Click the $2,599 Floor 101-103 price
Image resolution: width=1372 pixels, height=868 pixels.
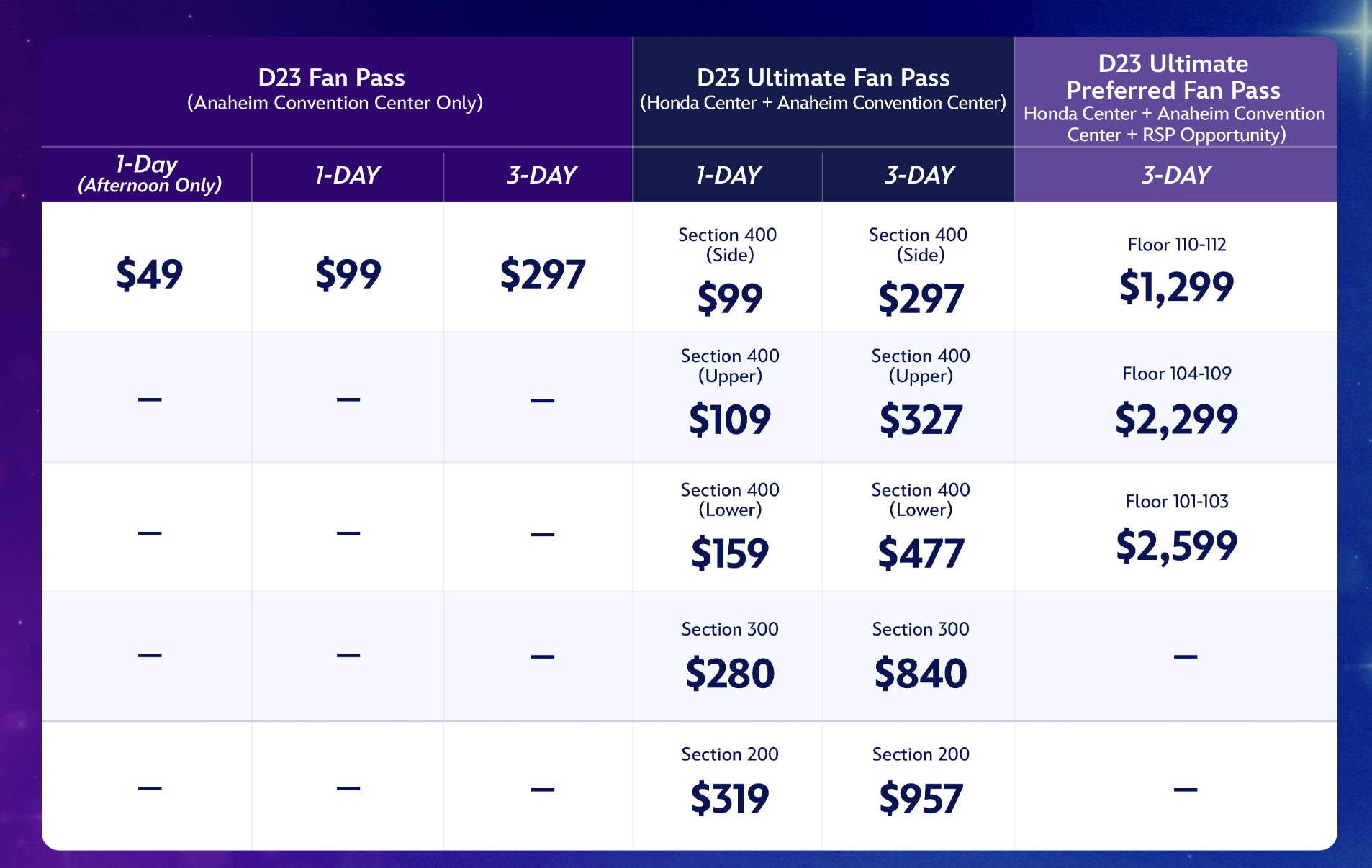coord(1176,546)
